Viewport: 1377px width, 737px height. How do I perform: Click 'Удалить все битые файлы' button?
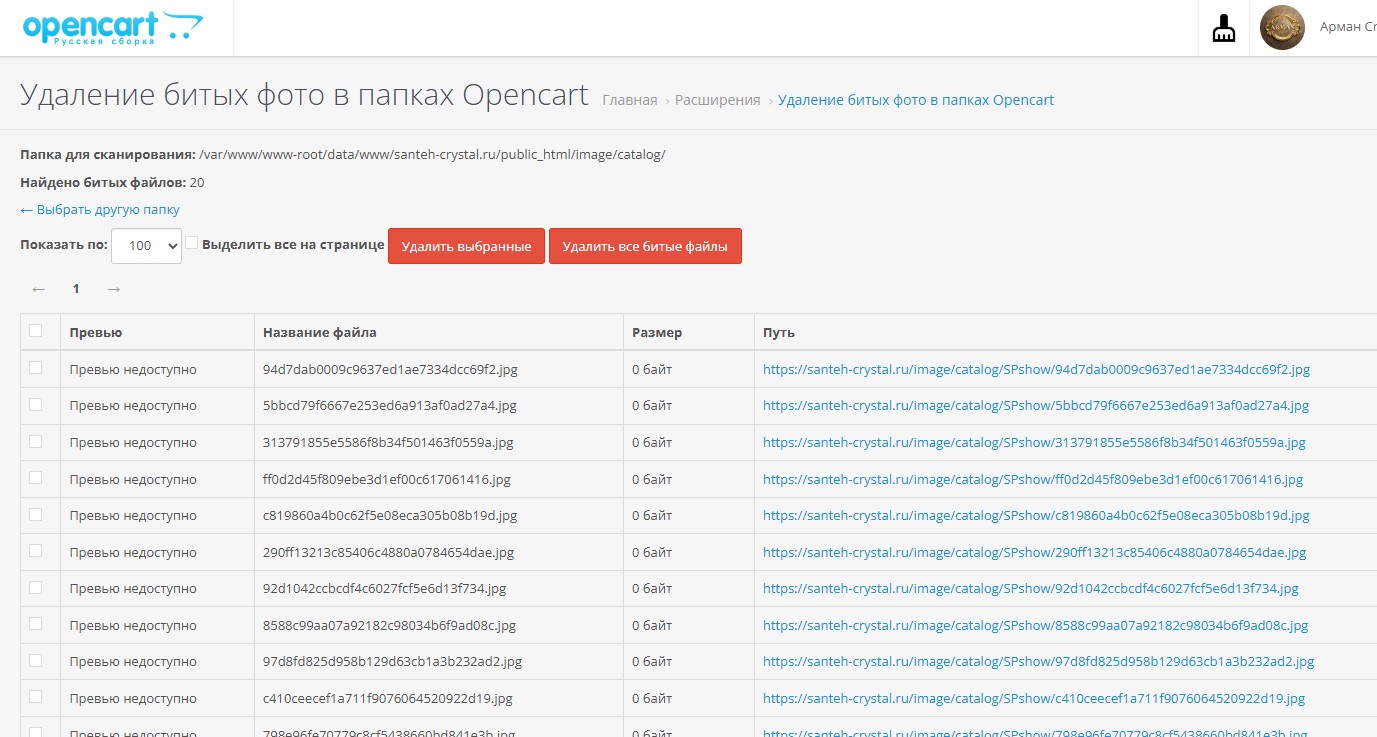tap(645, 246)
